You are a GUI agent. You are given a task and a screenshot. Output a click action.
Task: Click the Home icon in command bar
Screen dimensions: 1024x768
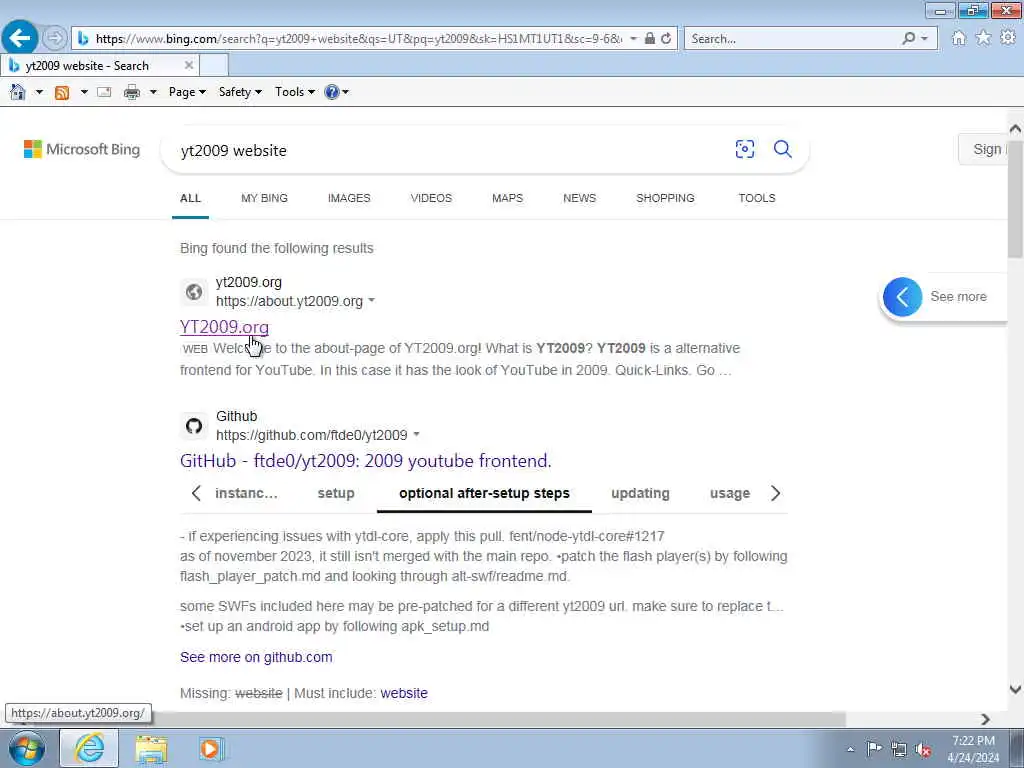18,92
